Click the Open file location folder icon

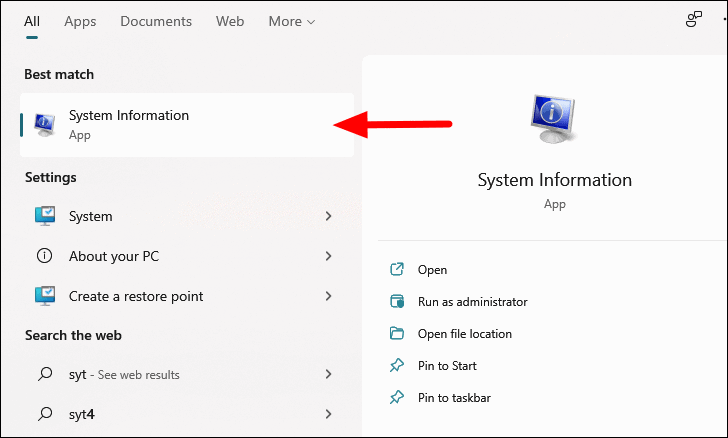[397, 333]
